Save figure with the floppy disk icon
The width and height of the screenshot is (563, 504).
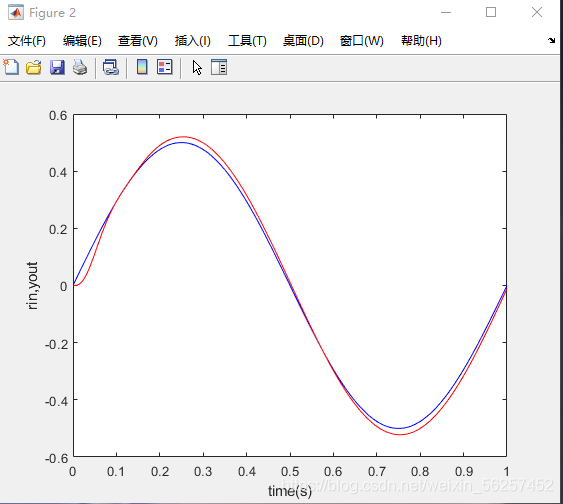pos(57,67)
